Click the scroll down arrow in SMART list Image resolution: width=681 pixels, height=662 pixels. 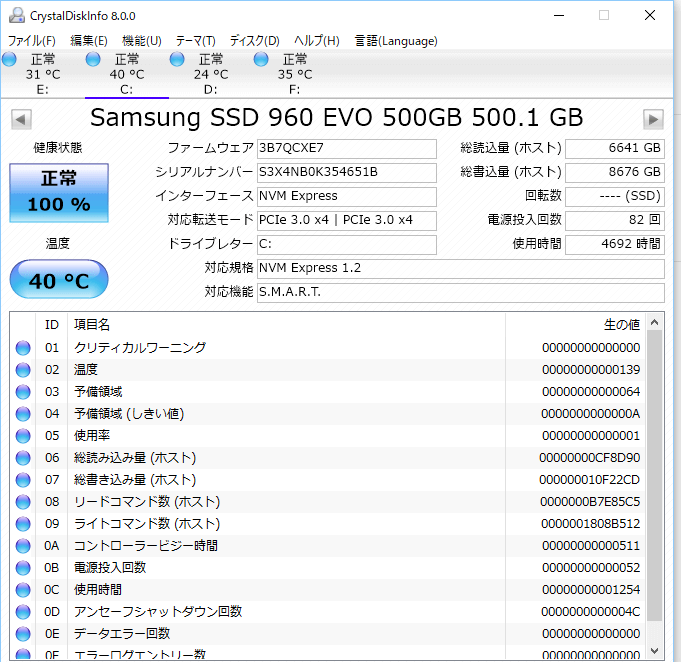pos(655,651)
